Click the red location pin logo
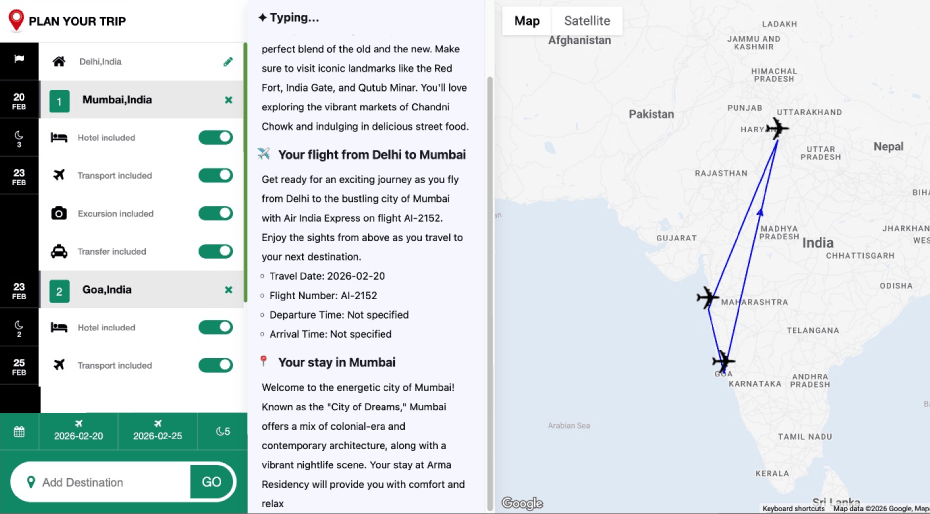Image resolution: width=930 pixels, height=514 pixels. [x=16, y=20]
